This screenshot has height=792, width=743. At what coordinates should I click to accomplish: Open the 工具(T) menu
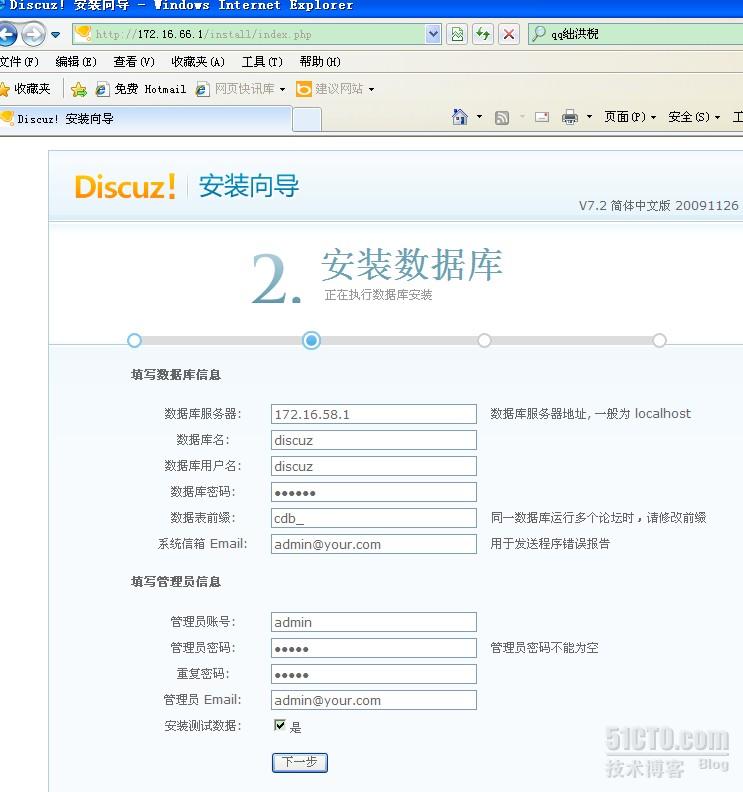click(x=262, y=62)
